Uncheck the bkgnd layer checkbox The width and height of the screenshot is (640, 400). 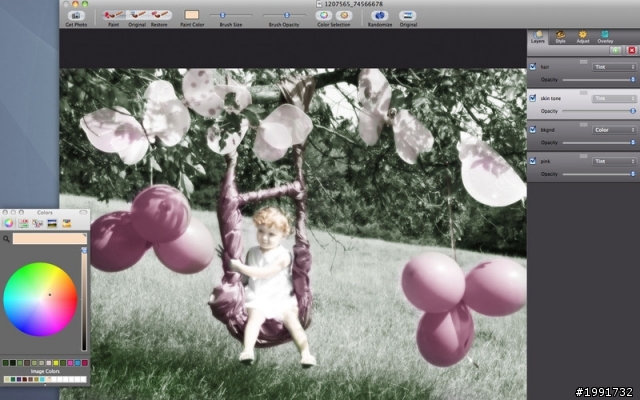coord(533,130)
